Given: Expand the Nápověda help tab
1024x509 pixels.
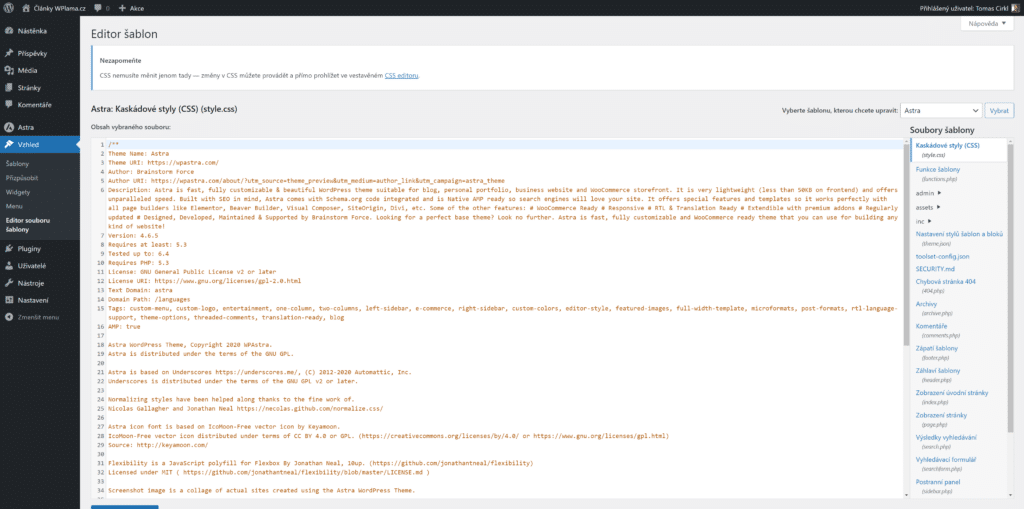Looking at the screenshot, I should (987, 23).
